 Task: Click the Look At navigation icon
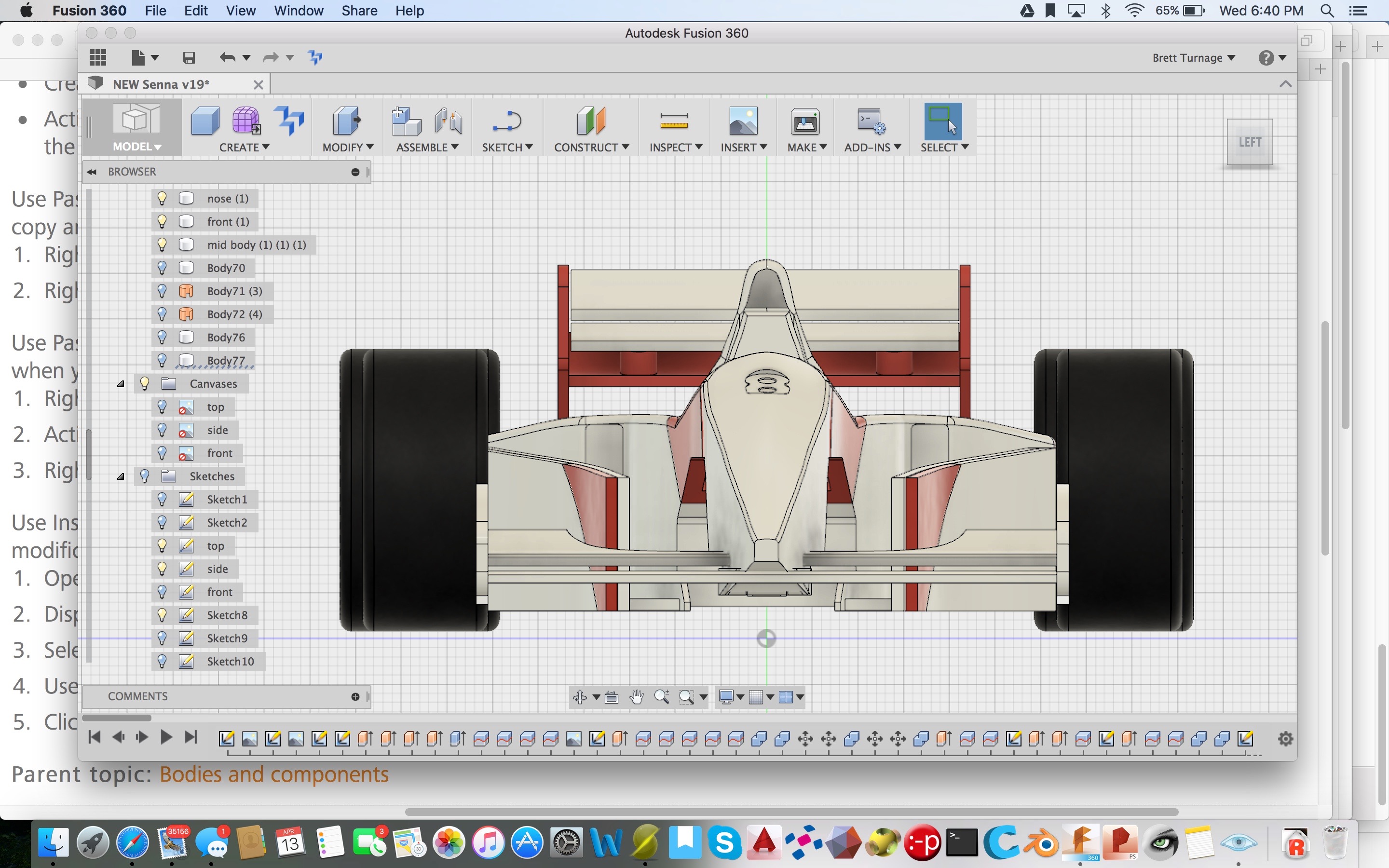(611, 697)
